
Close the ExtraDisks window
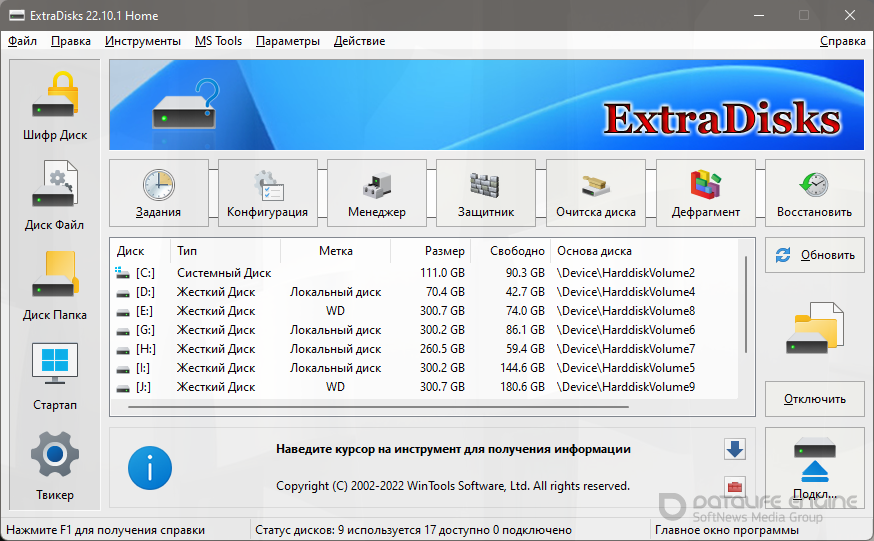[849, 15]
